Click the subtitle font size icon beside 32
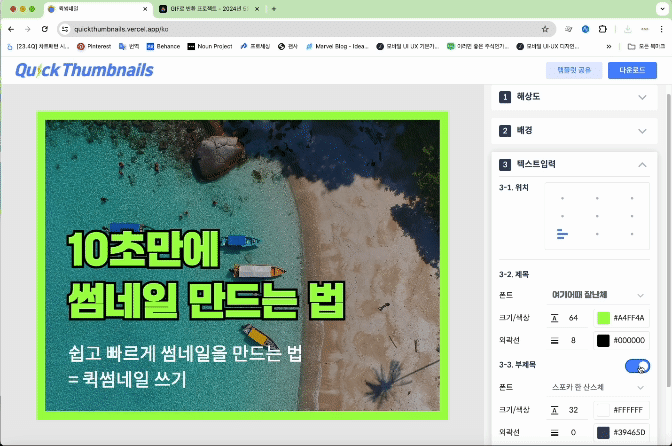Image resolution: width=672 pixels, height=446 pixels. (x=555, y=410)
